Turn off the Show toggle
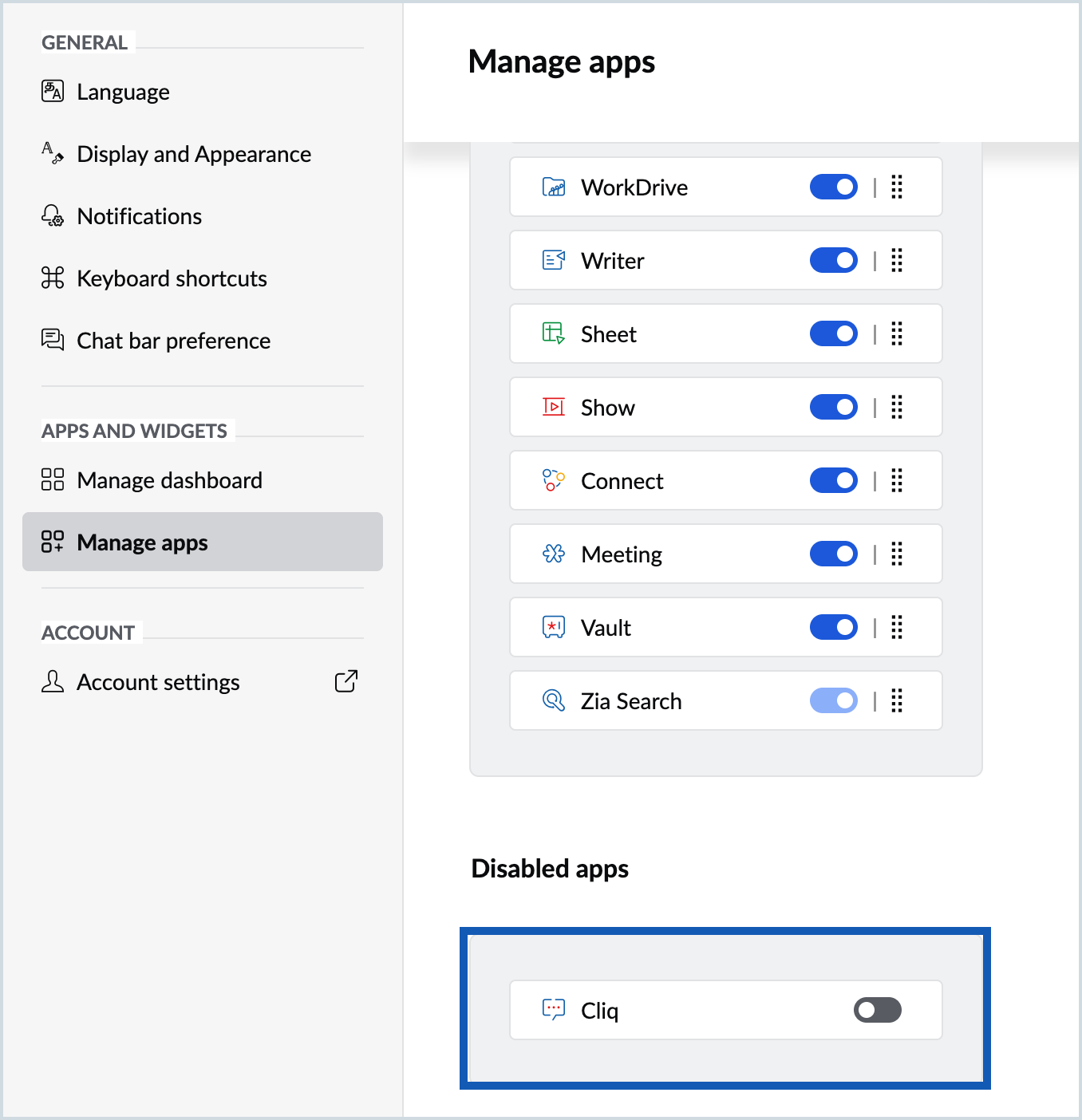Image resolution: width=1082 pixels, height=1120 pixels. point(834,407)
